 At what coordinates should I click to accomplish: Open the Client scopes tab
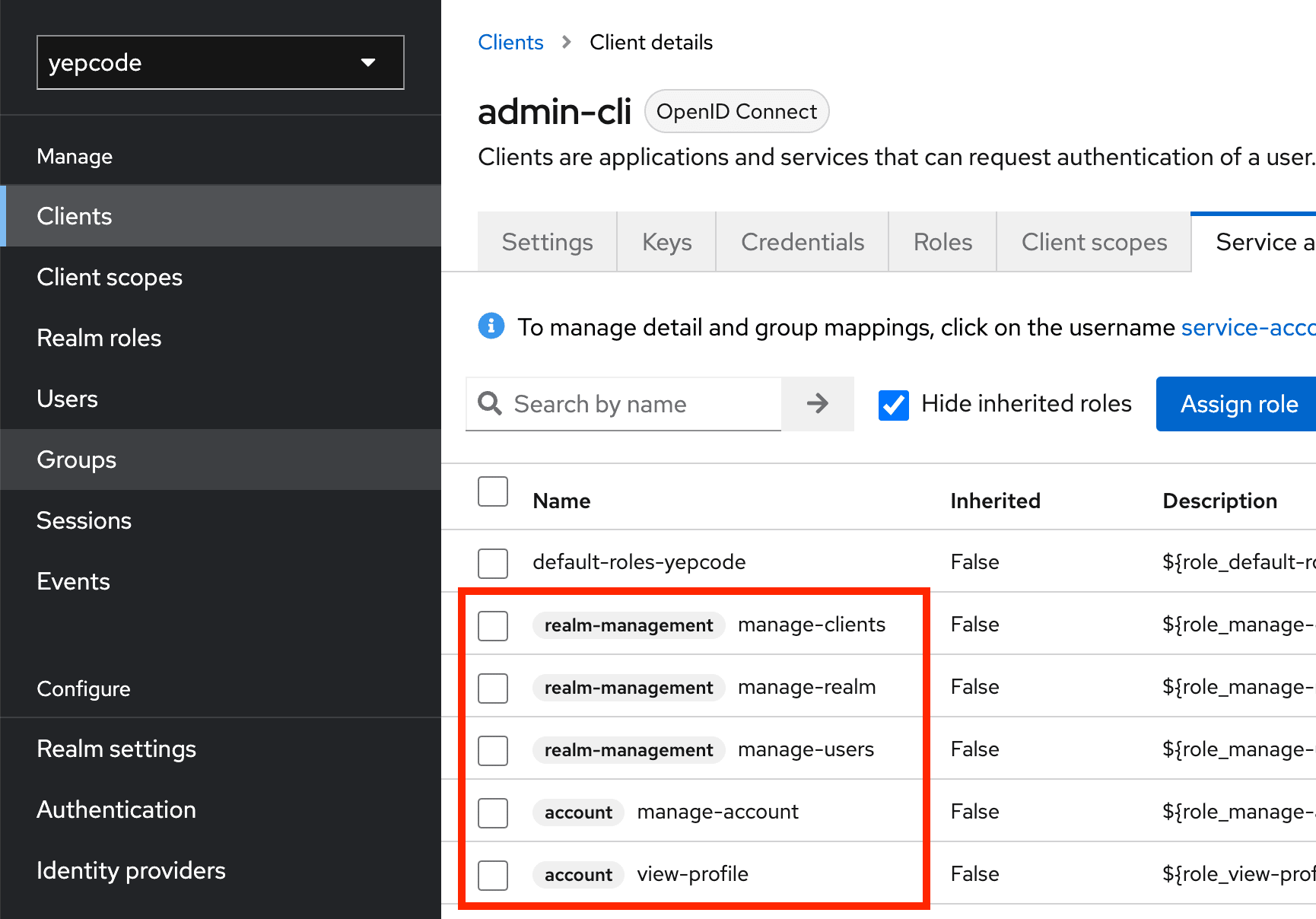tap(1093, 242)
